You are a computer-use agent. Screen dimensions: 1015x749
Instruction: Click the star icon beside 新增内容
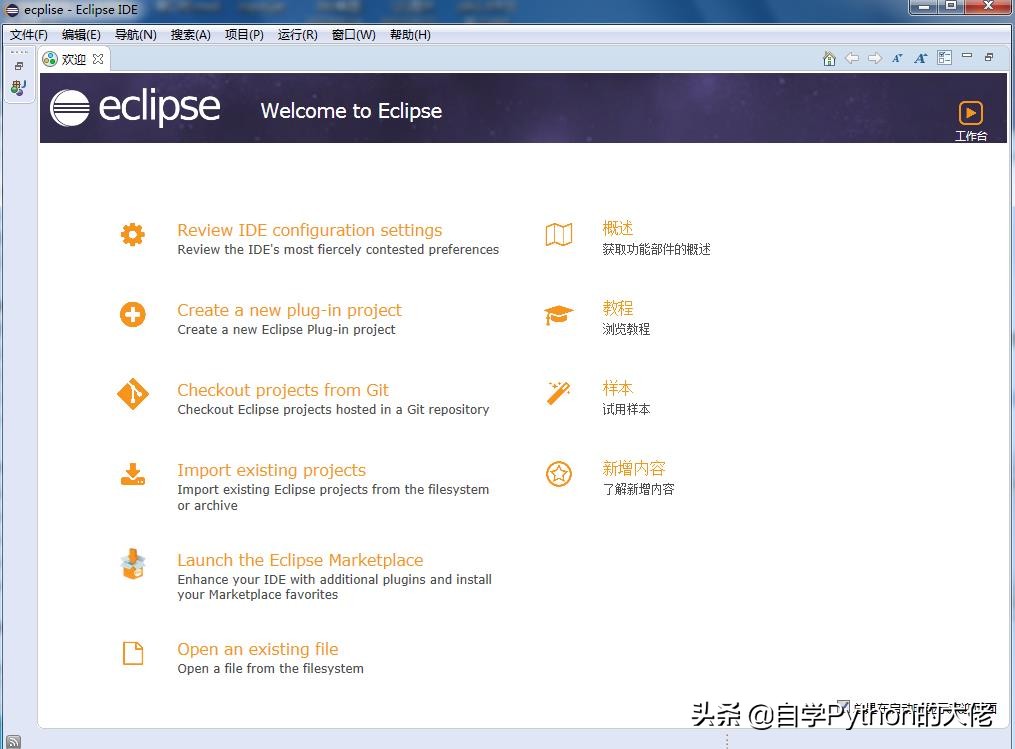559,474
